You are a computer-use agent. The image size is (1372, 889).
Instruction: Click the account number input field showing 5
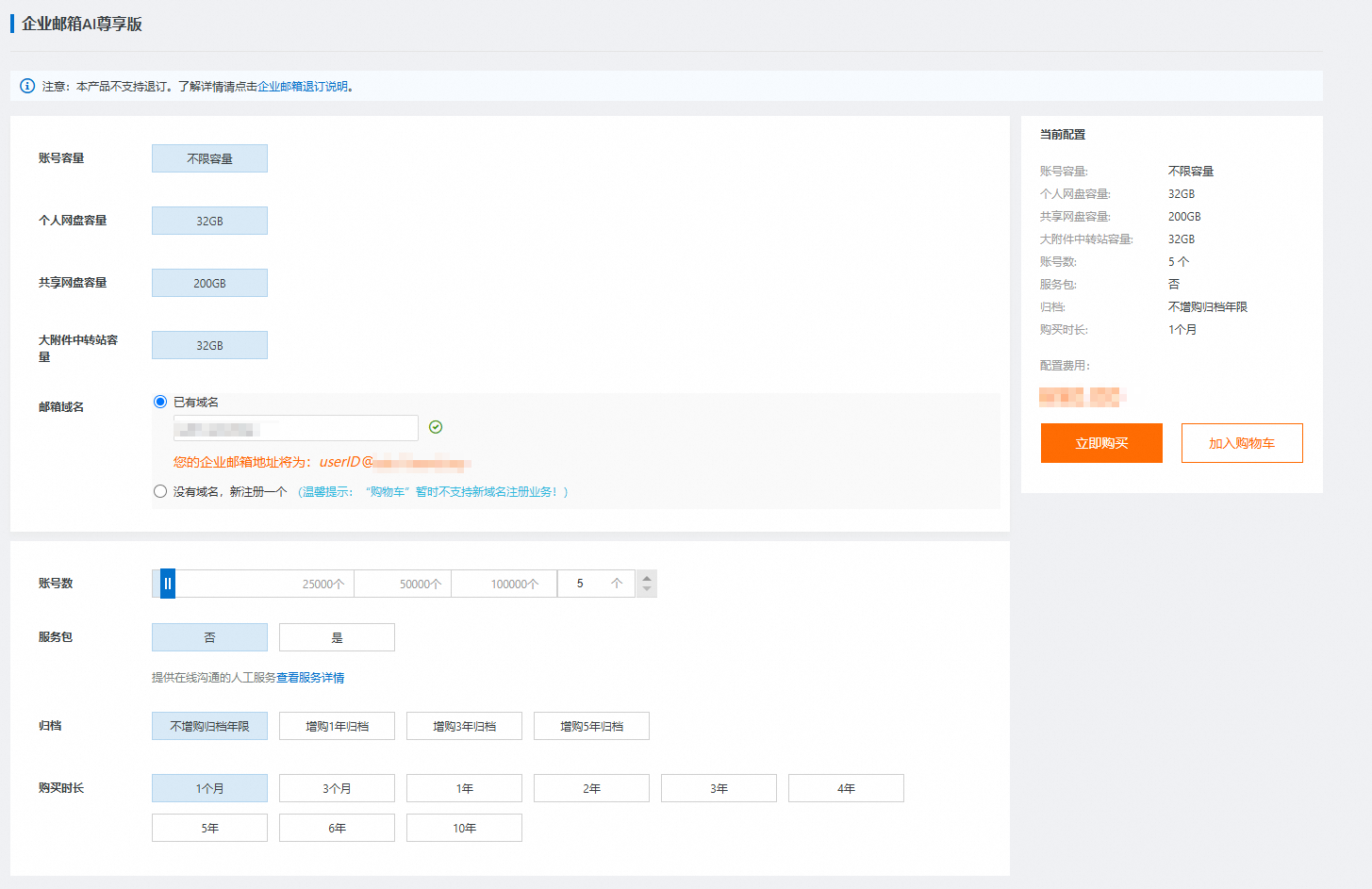[x=596, y=584]
